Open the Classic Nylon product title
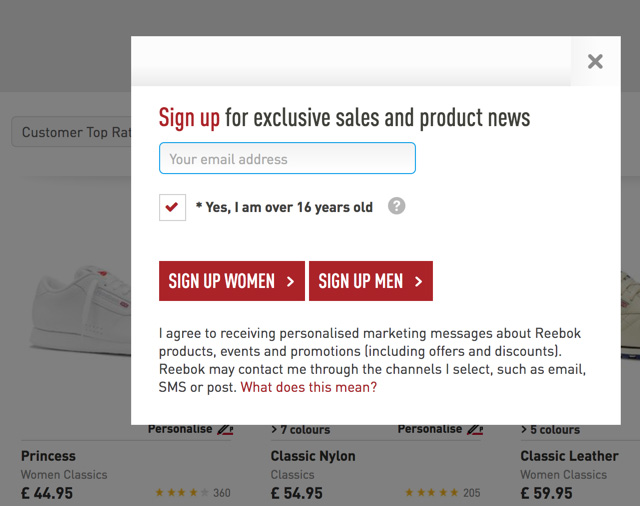640x506 pixels. pos(313,456)
